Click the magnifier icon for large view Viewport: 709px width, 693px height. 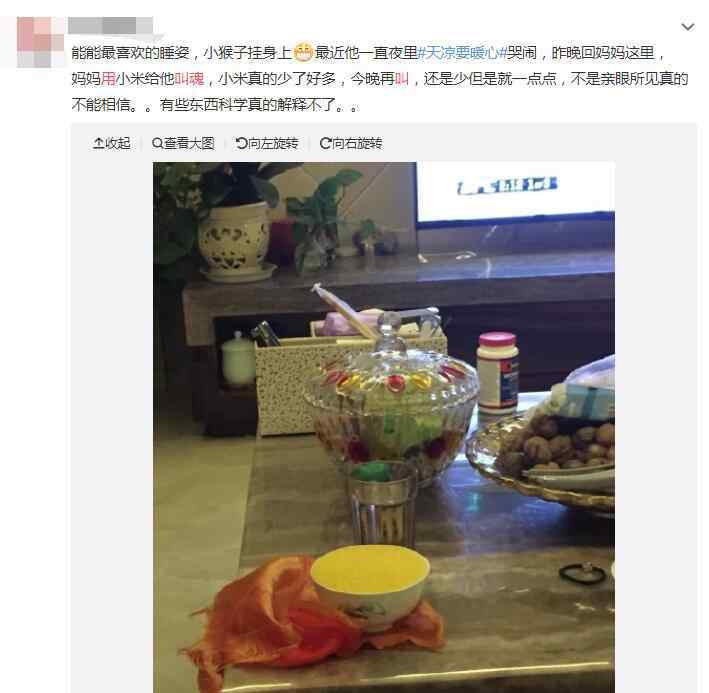point(157,143)
